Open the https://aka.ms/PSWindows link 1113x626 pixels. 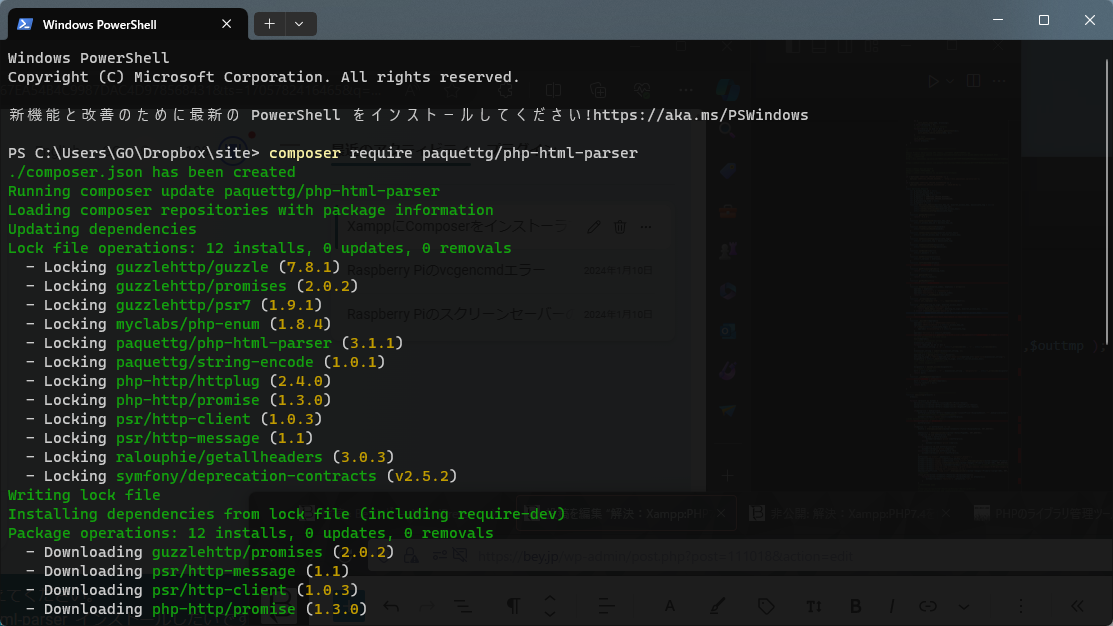[x=701, y=115]
